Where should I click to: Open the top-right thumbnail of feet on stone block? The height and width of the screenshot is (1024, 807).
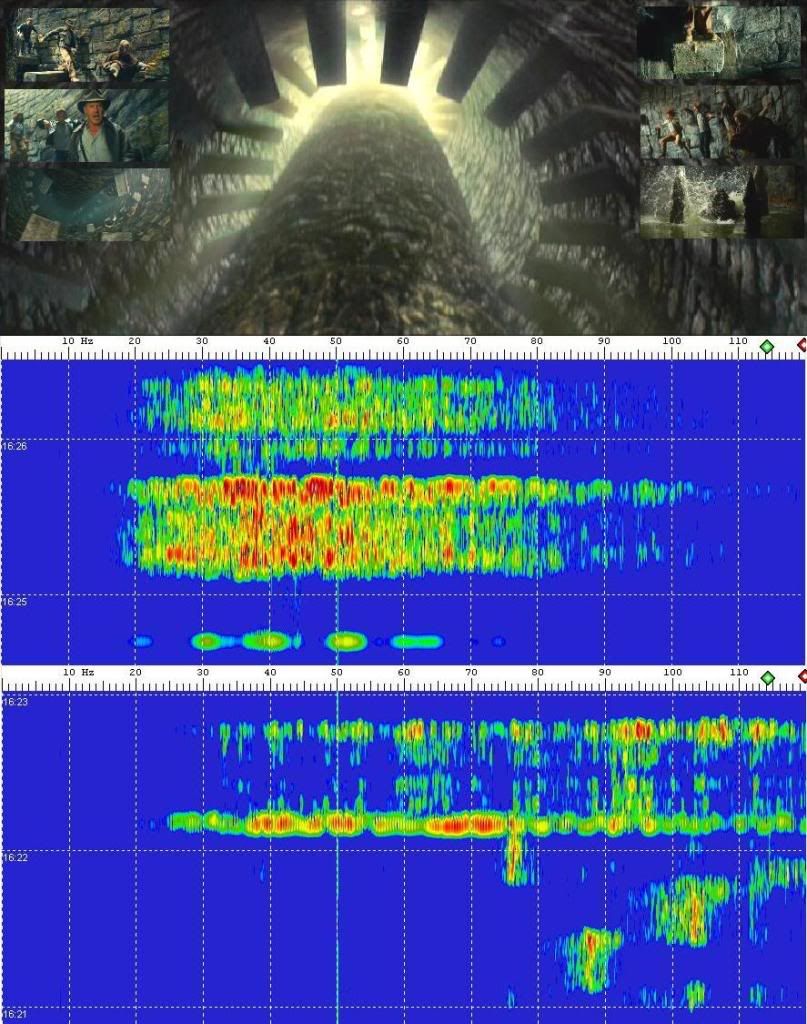coord(720,42)
